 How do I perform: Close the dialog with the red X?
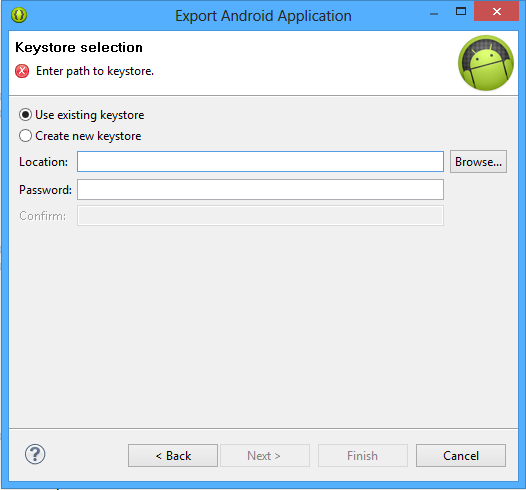(496, 11)
